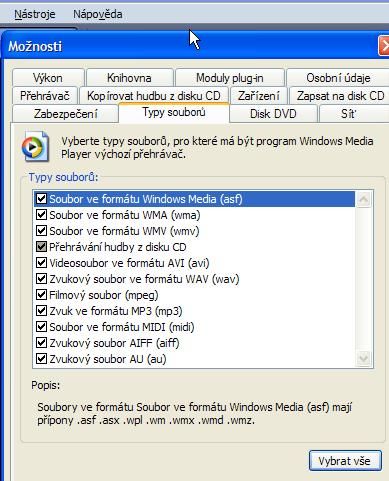Open Kopírovat hudbu z disku CD tab
Image resolution: width=389 pixels, height=481 pixels.
click(154, 96)
